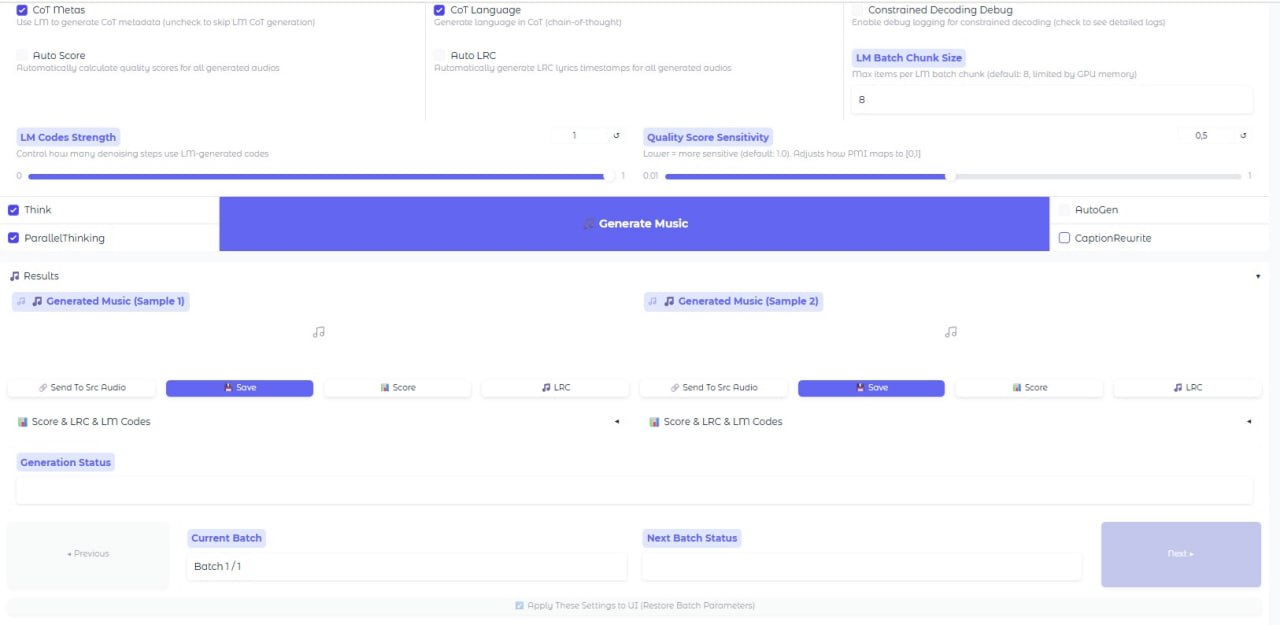Toggle the CoT Language checkbox

(440, 10)
